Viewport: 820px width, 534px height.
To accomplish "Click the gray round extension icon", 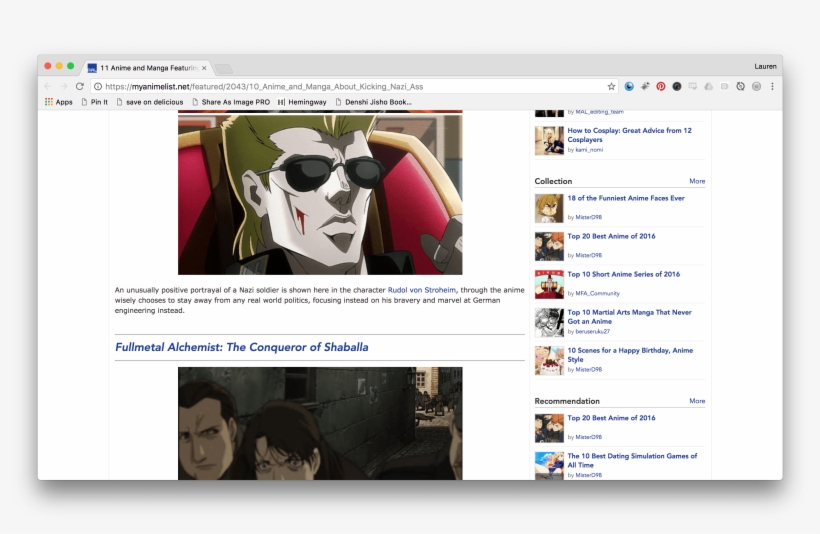I will coord(756,86).
